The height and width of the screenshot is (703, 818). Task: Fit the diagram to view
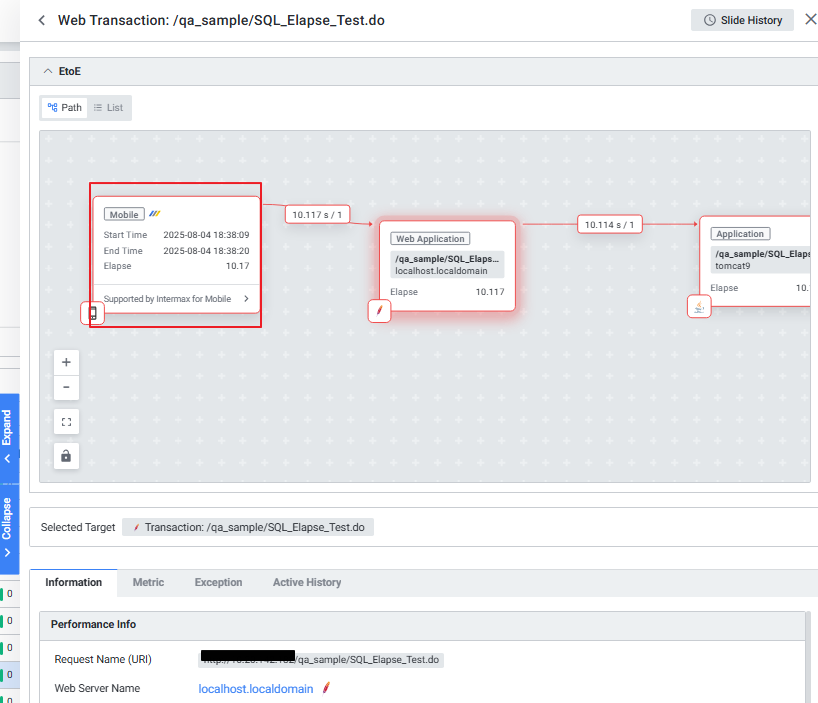(66, 422)
